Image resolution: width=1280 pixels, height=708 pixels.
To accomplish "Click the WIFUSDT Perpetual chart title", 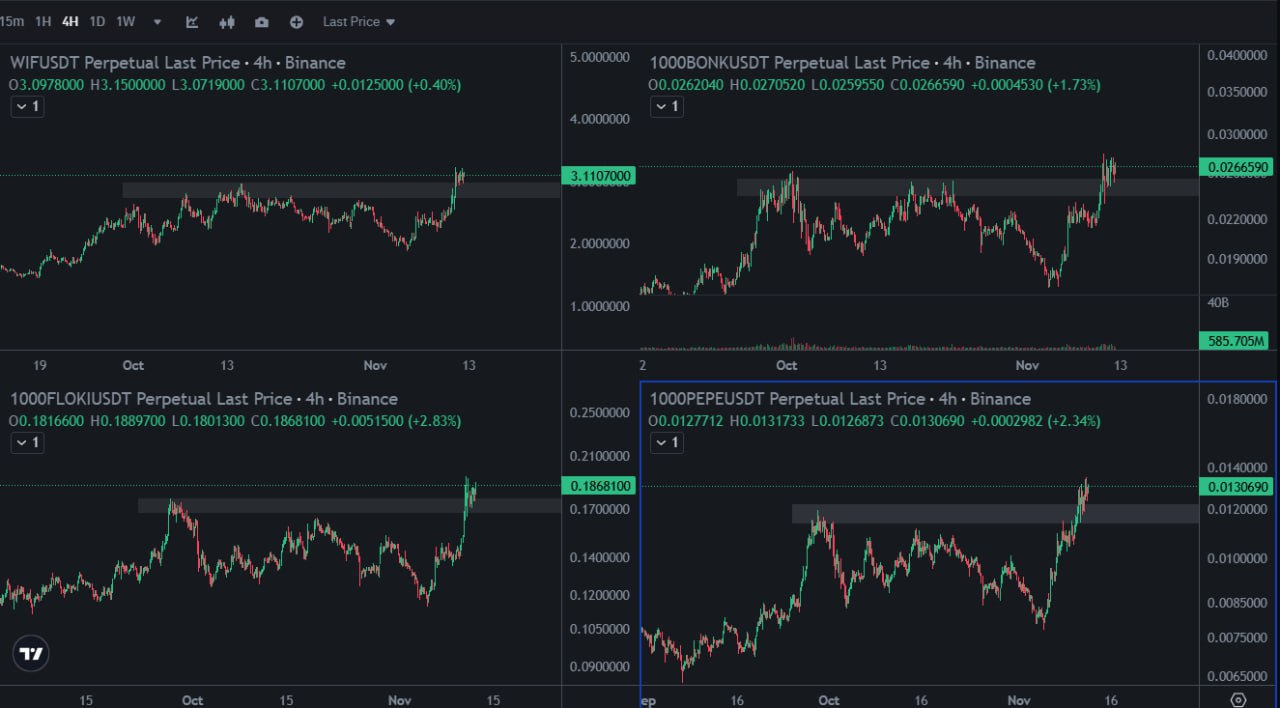I will pyautogui.click(x=176, y=62).
